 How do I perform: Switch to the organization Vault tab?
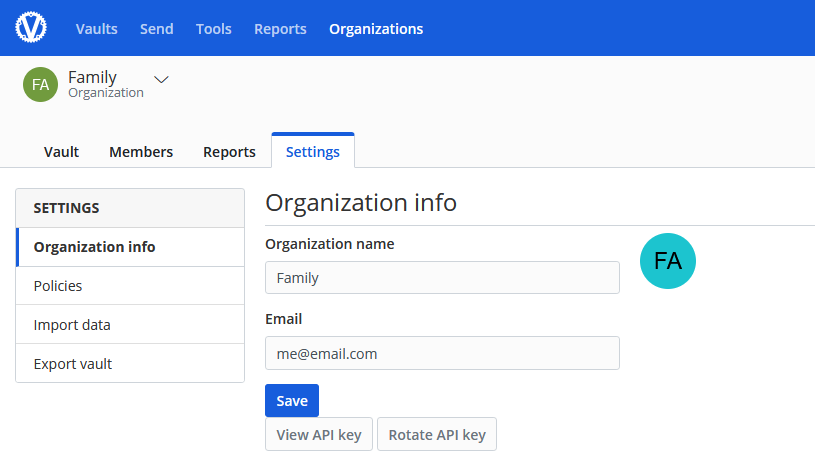pos(61,152)
